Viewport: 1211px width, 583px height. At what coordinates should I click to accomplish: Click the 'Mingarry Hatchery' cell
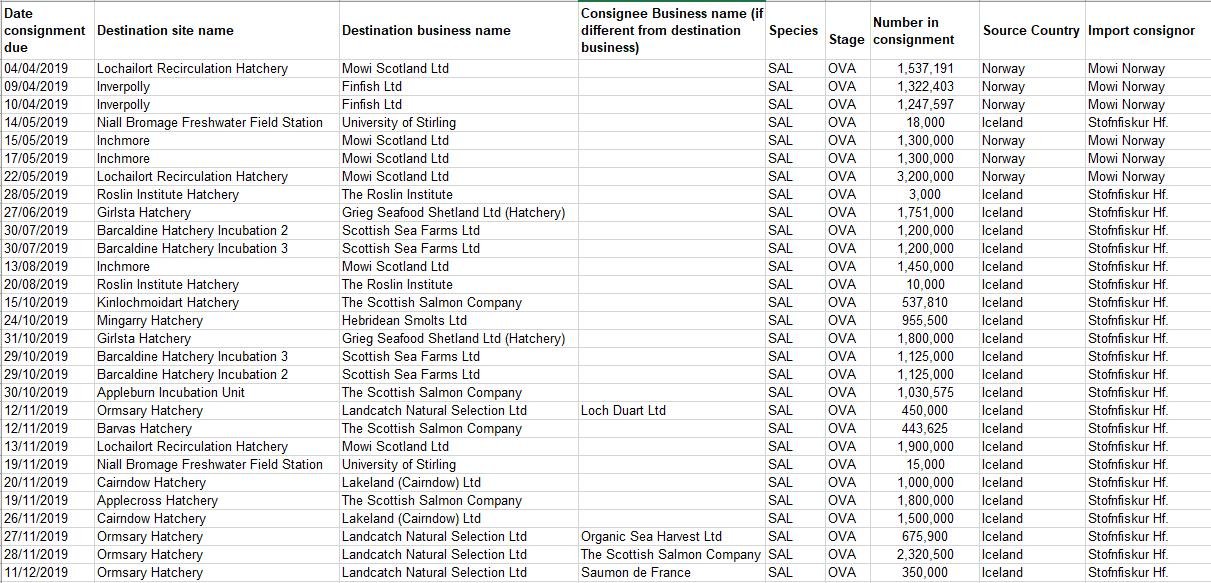pos(149,321)
